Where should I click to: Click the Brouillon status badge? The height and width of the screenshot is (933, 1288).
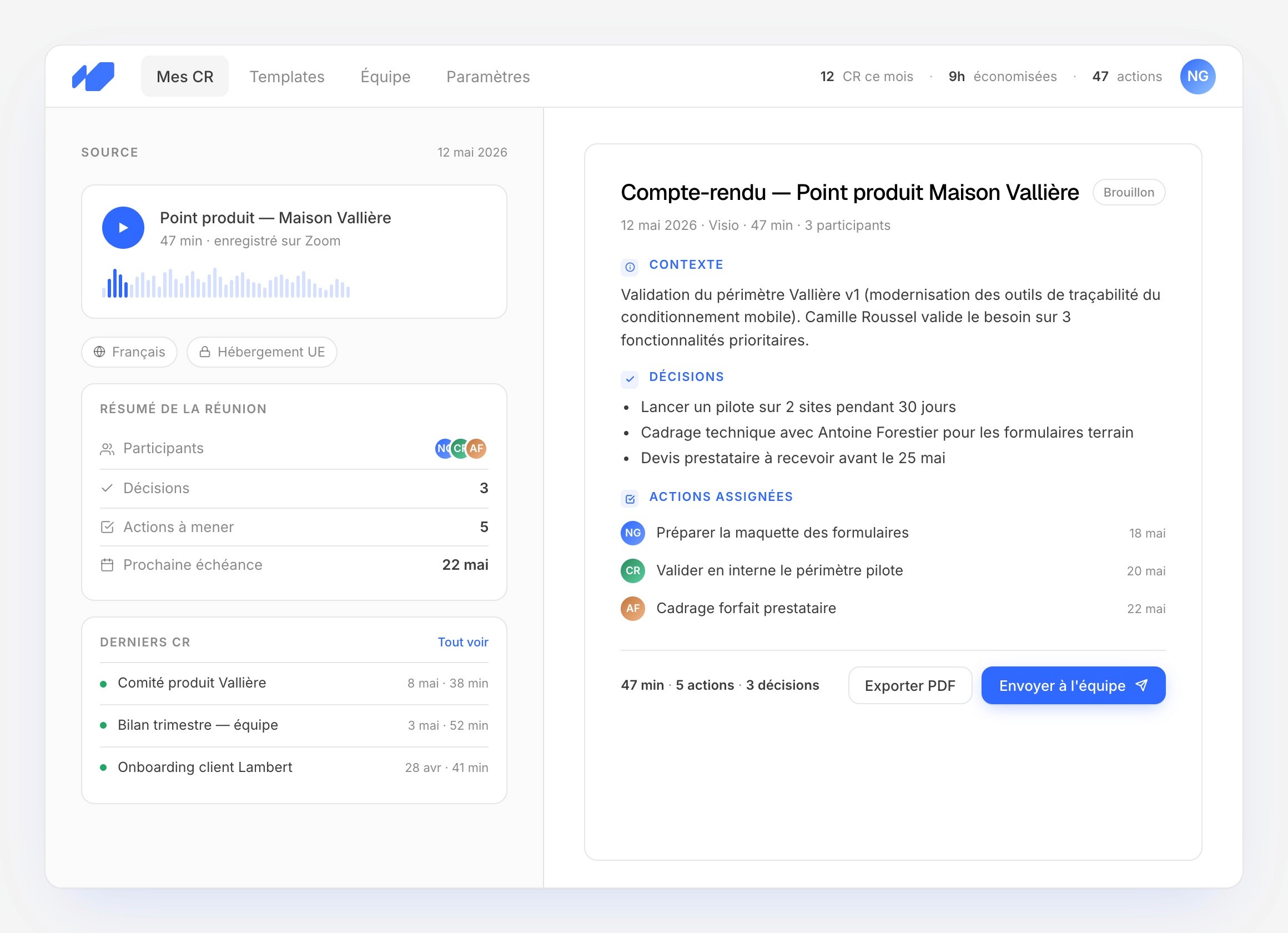pos(1129,192)
